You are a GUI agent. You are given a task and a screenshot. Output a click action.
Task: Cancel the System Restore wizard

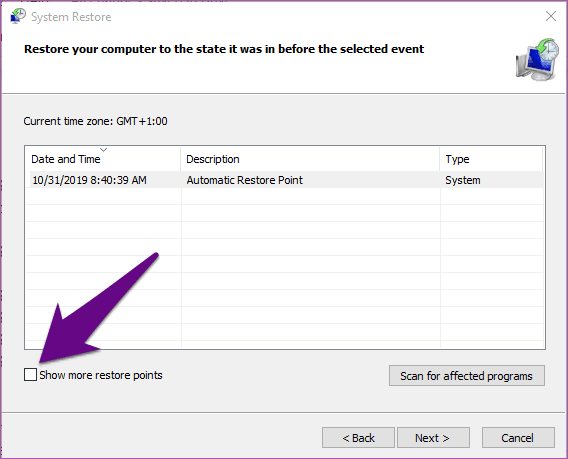click(x=518, y=438)
